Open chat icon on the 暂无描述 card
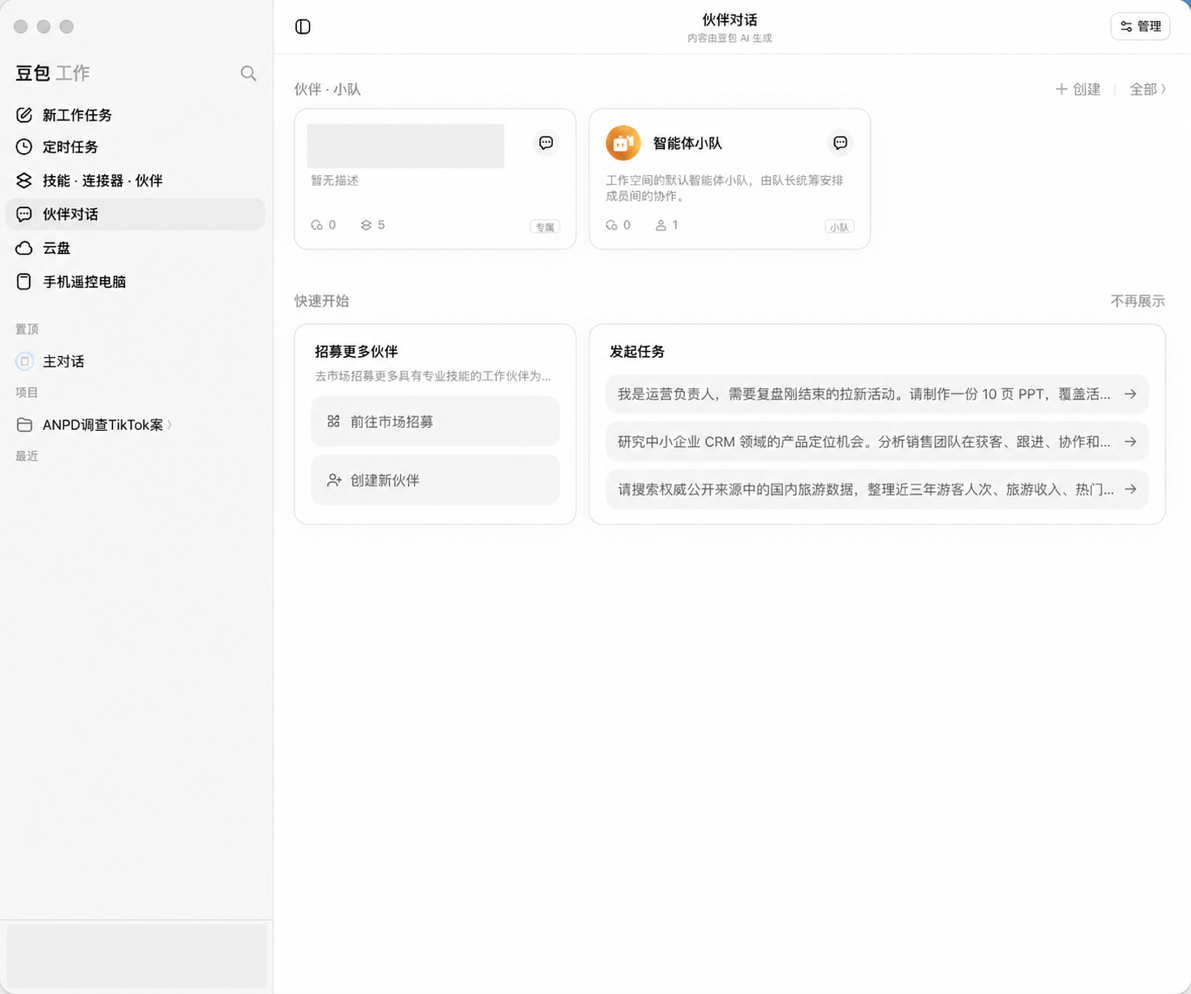This screenshot has width=1191, height=994. point(546,143)
